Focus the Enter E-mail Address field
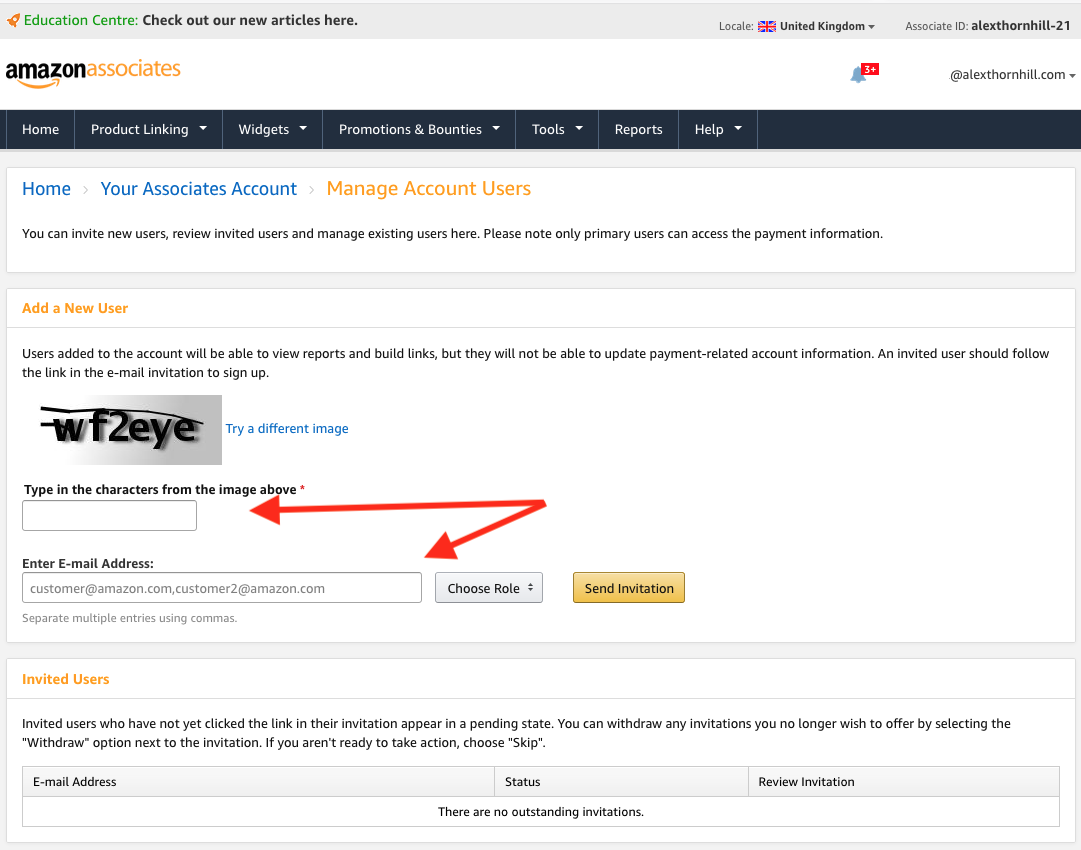Viewport: 1081px width, 850px height. coord(222,588)
